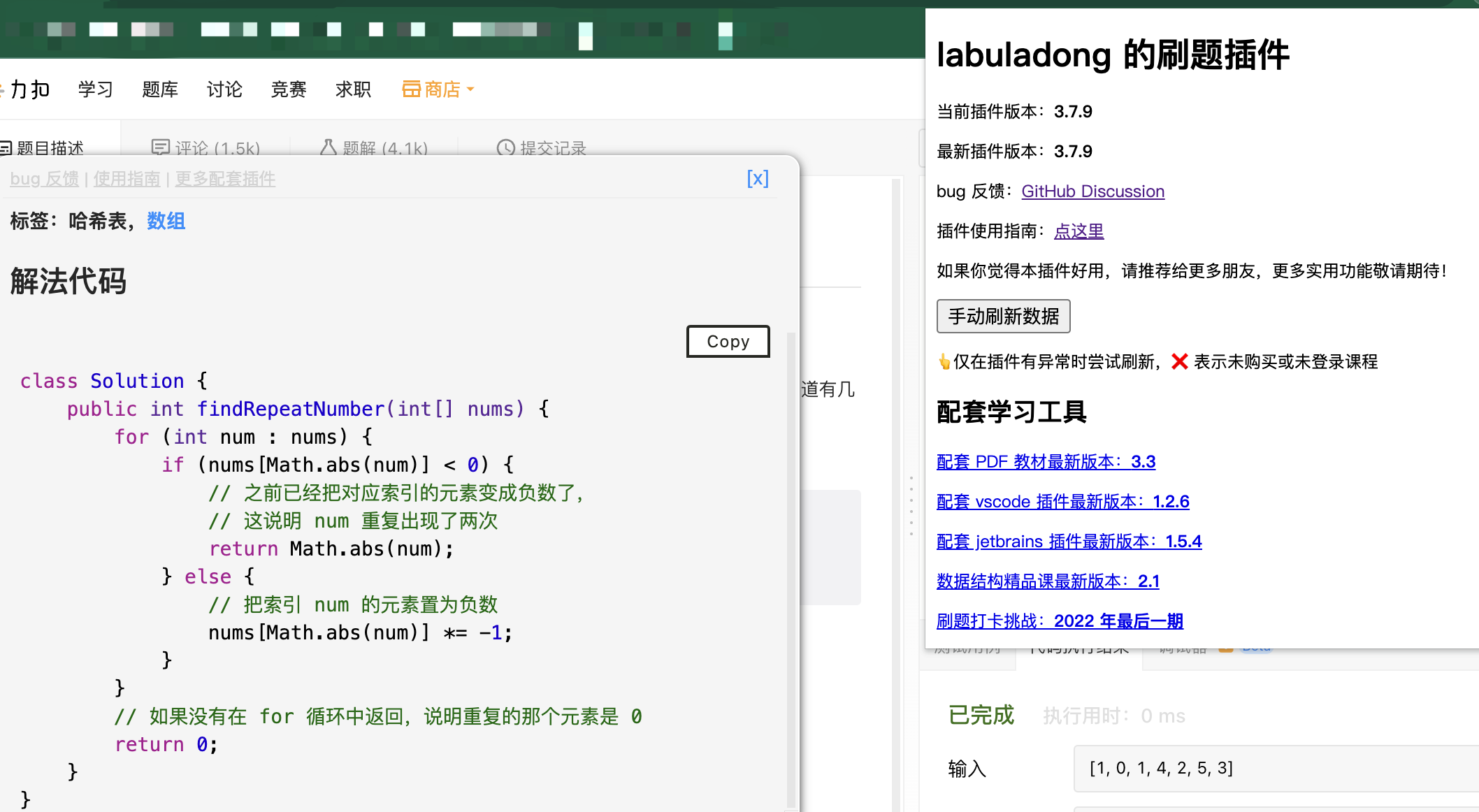Click the comments speech bubble icon
The width and height of the screenshot is (1479, 812).
coord(161,147)
